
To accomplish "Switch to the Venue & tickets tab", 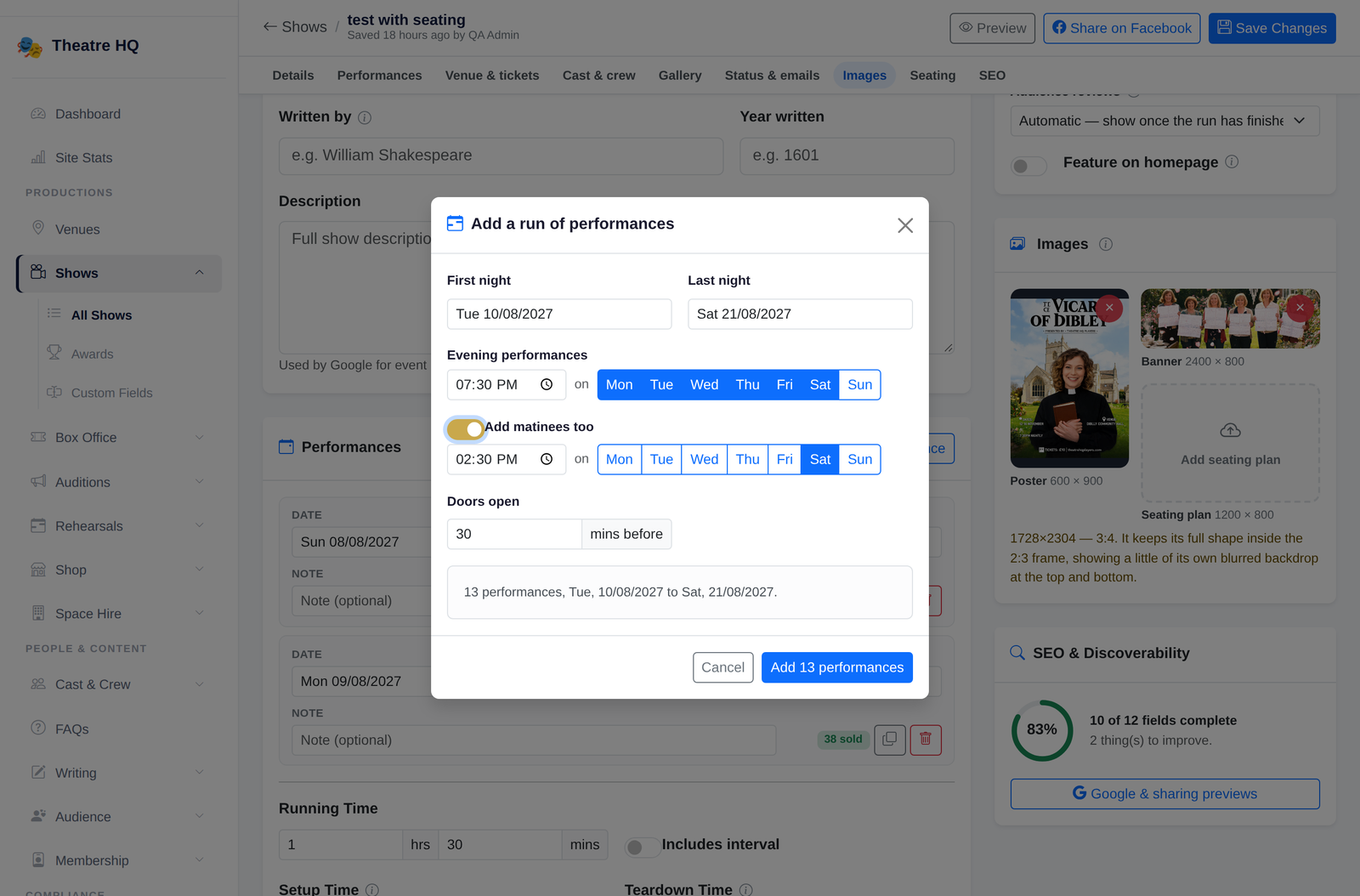I will pos(492,76).
